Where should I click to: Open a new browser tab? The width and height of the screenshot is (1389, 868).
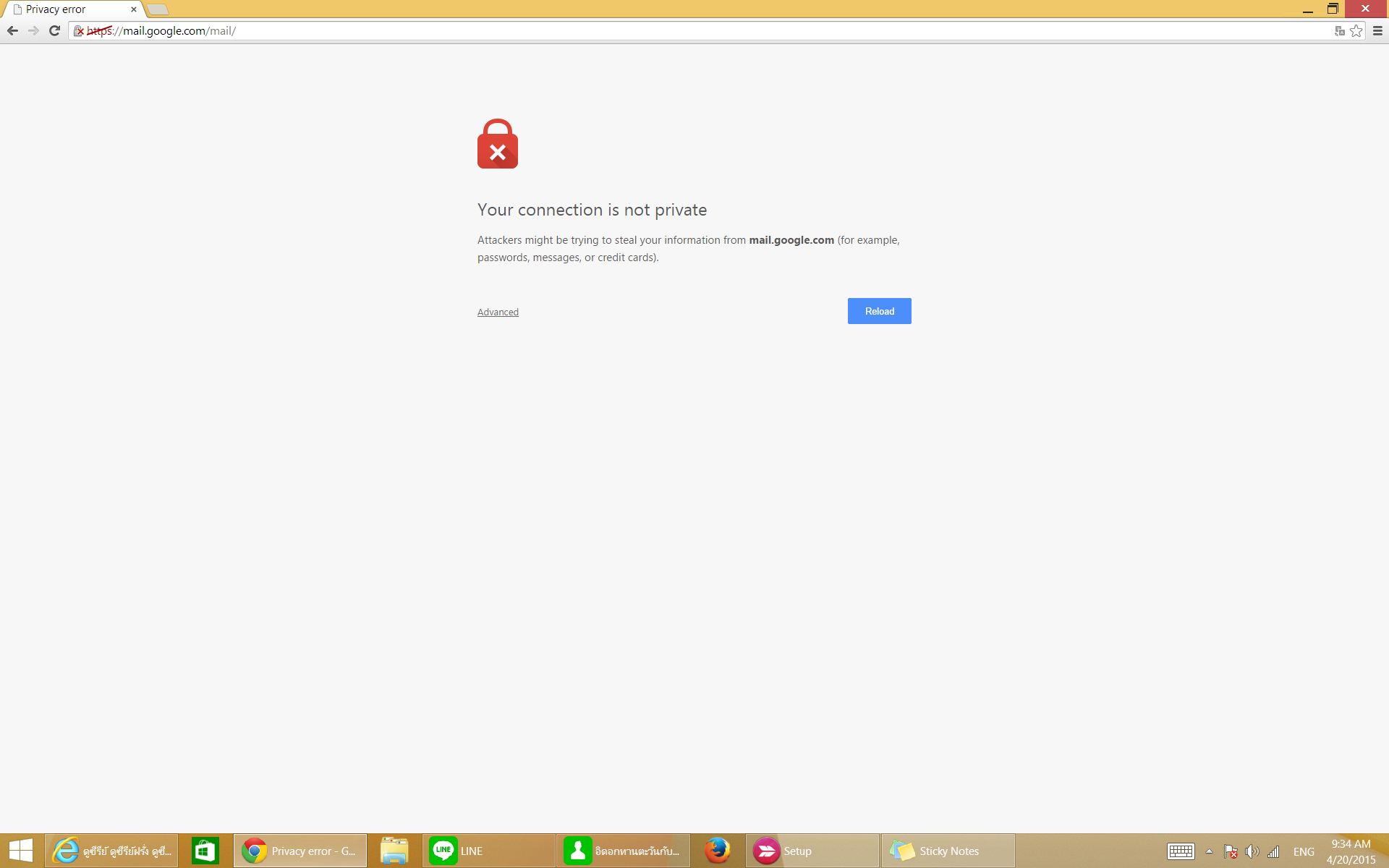[x=158, y=9]
